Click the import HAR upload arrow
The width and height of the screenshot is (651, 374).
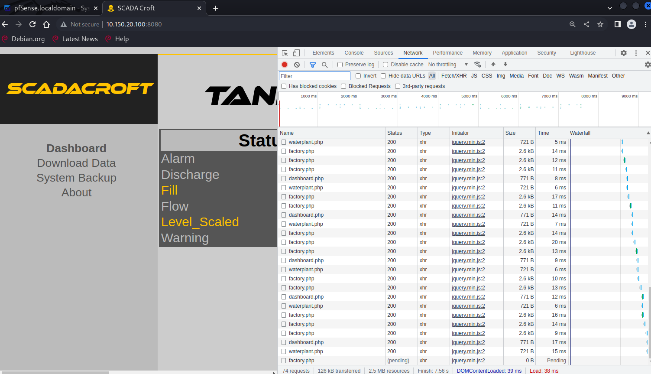click(493, 64)
